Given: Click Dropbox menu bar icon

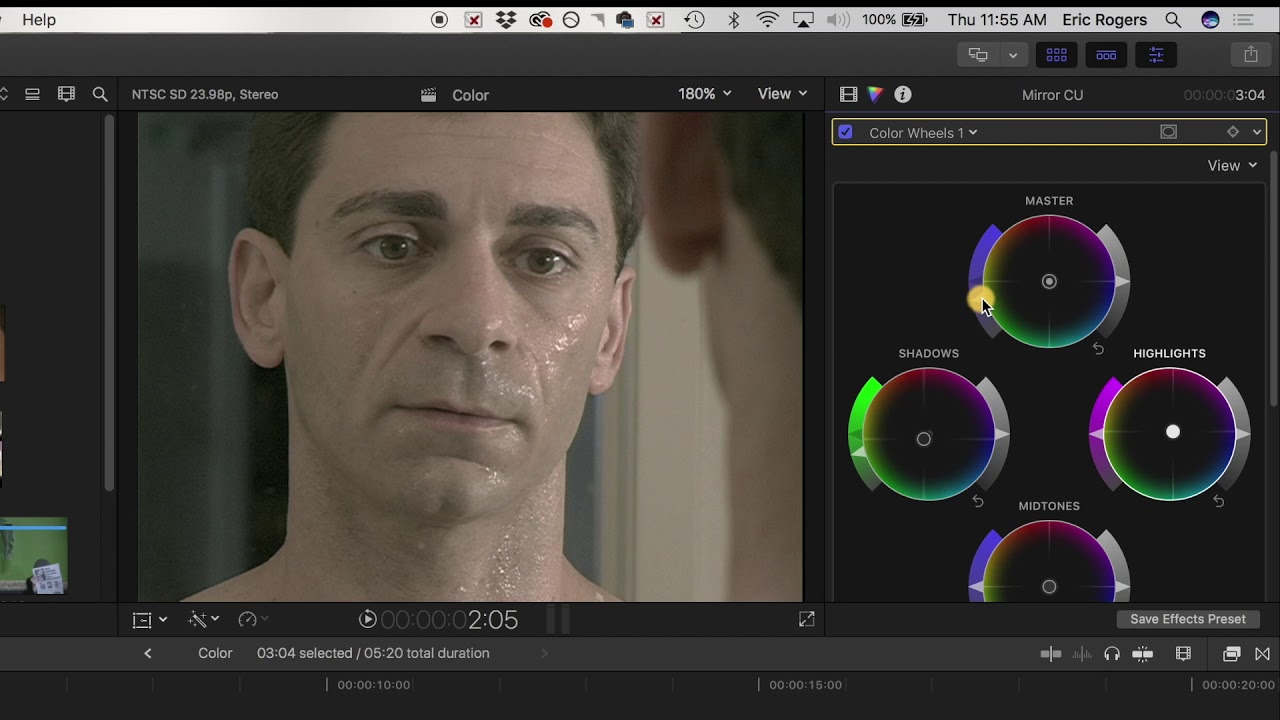Looking at the screenshot, I should point(507,19).
